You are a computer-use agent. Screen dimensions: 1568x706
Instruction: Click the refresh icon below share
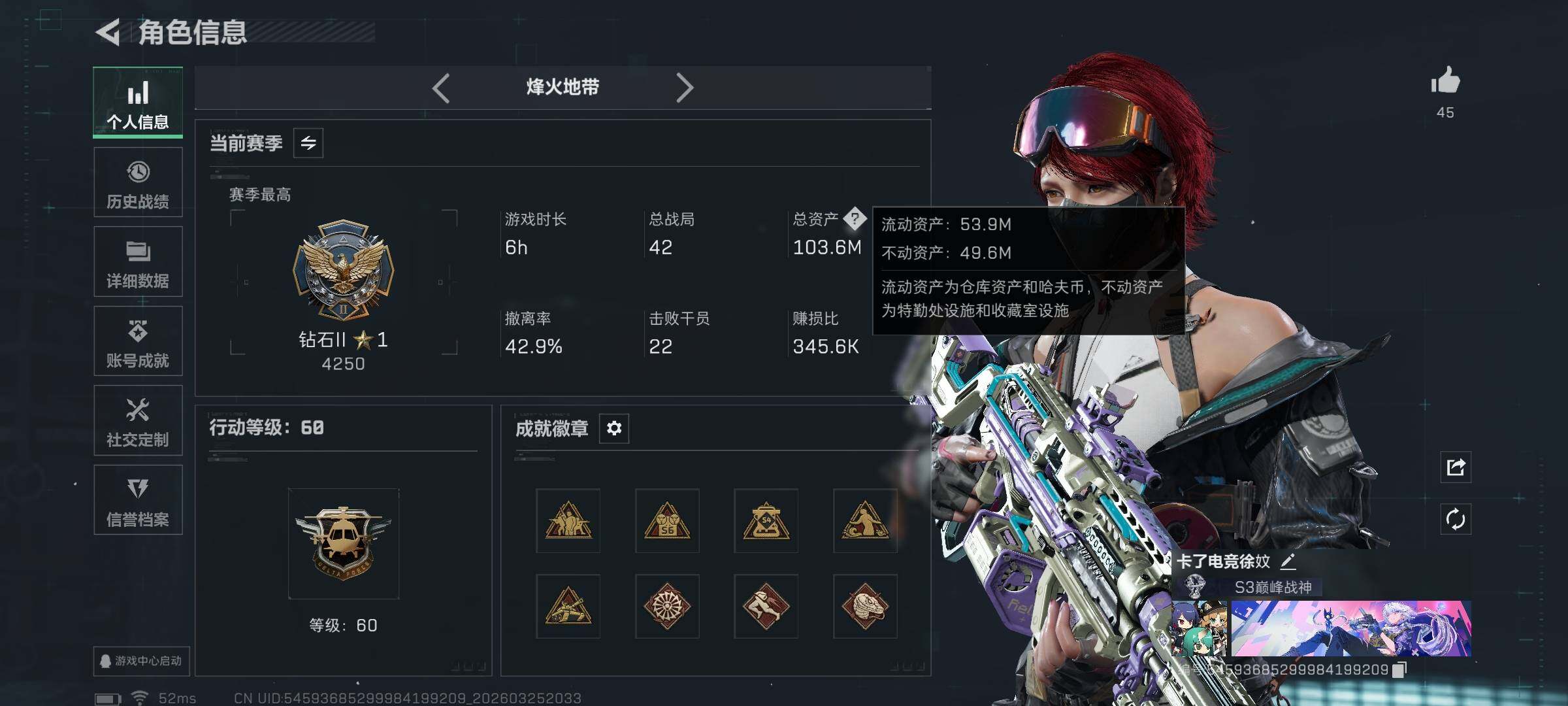click(1456, 520)
